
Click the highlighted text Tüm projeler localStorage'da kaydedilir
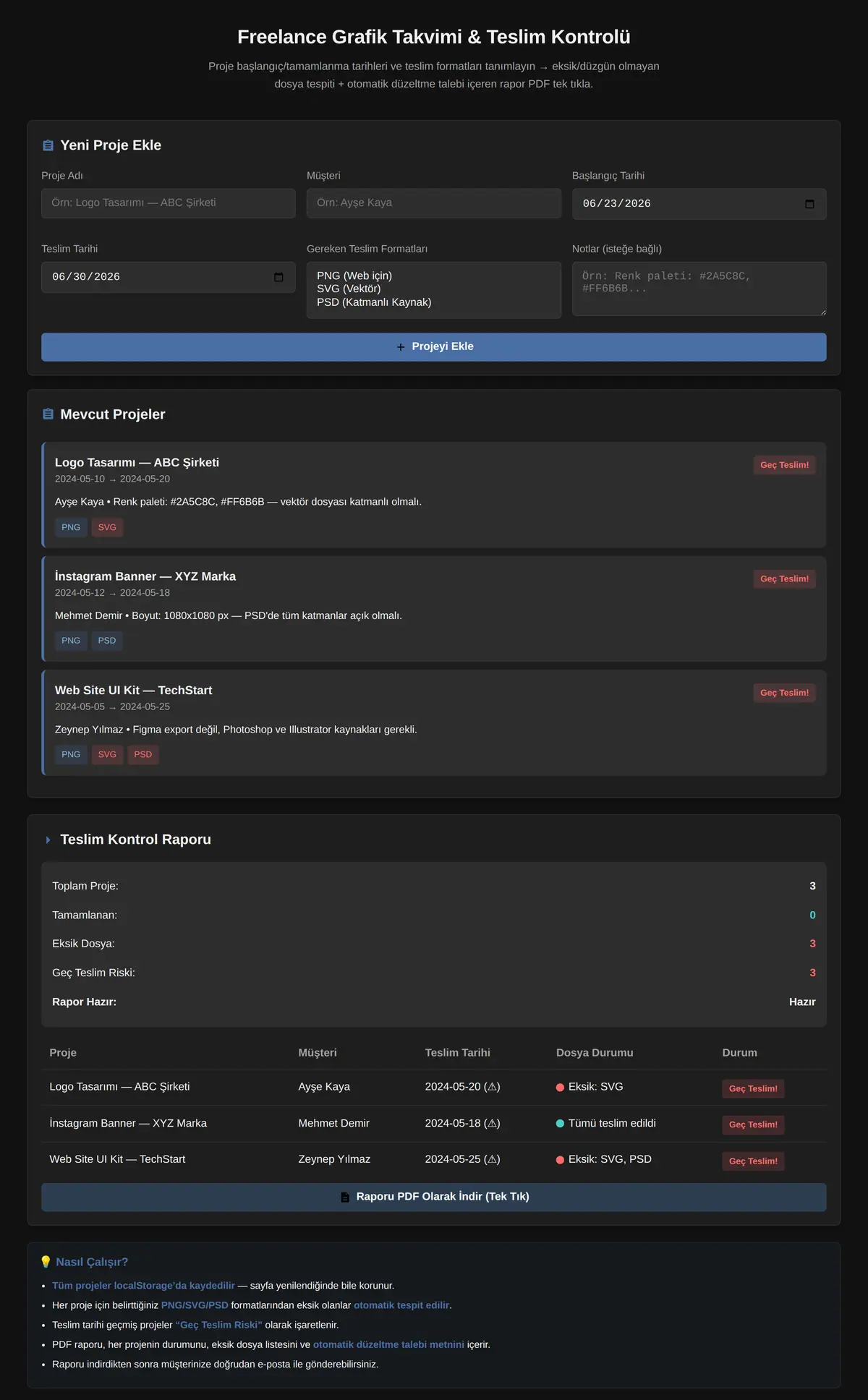coord(143,1286)
